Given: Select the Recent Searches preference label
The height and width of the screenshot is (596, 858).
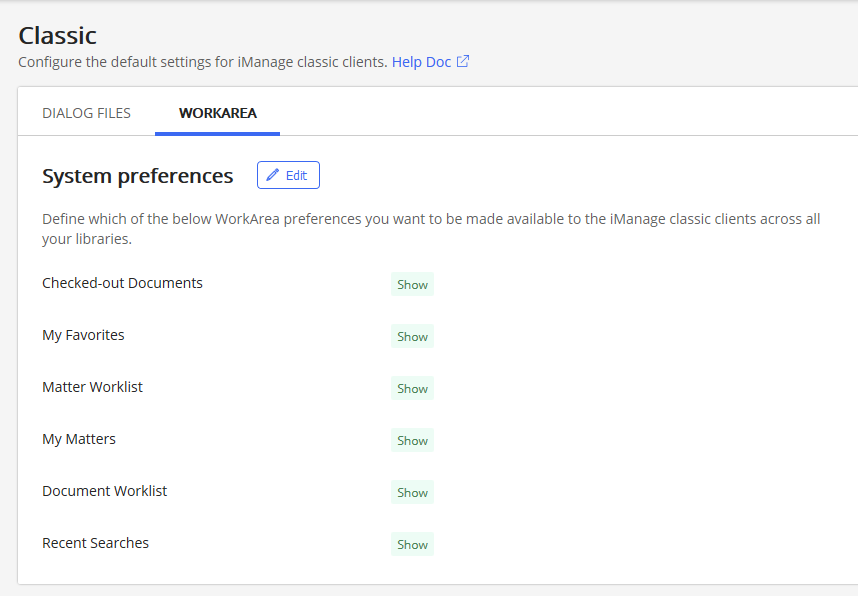Looking at the screenshot, I should pos(95,543).
